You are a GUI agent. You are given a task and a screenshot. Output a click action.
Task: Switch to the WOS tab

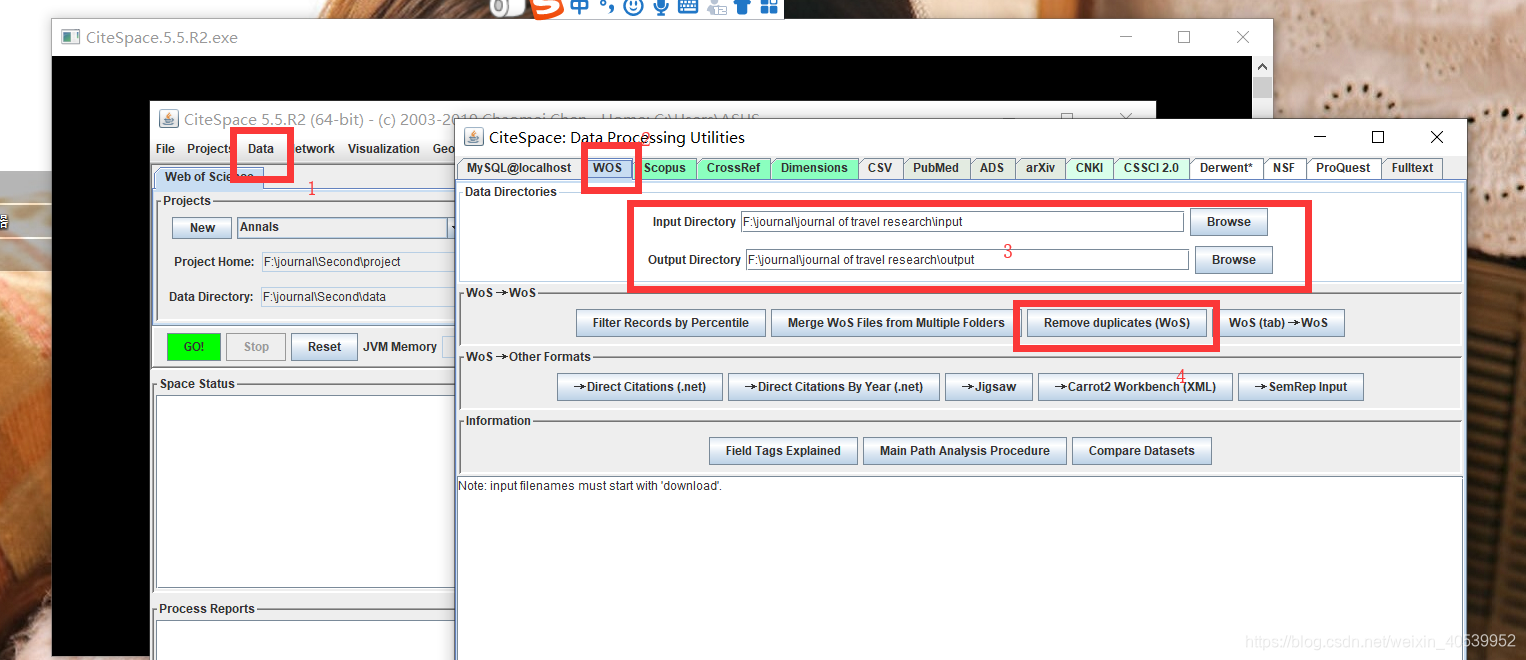(607, 168)
